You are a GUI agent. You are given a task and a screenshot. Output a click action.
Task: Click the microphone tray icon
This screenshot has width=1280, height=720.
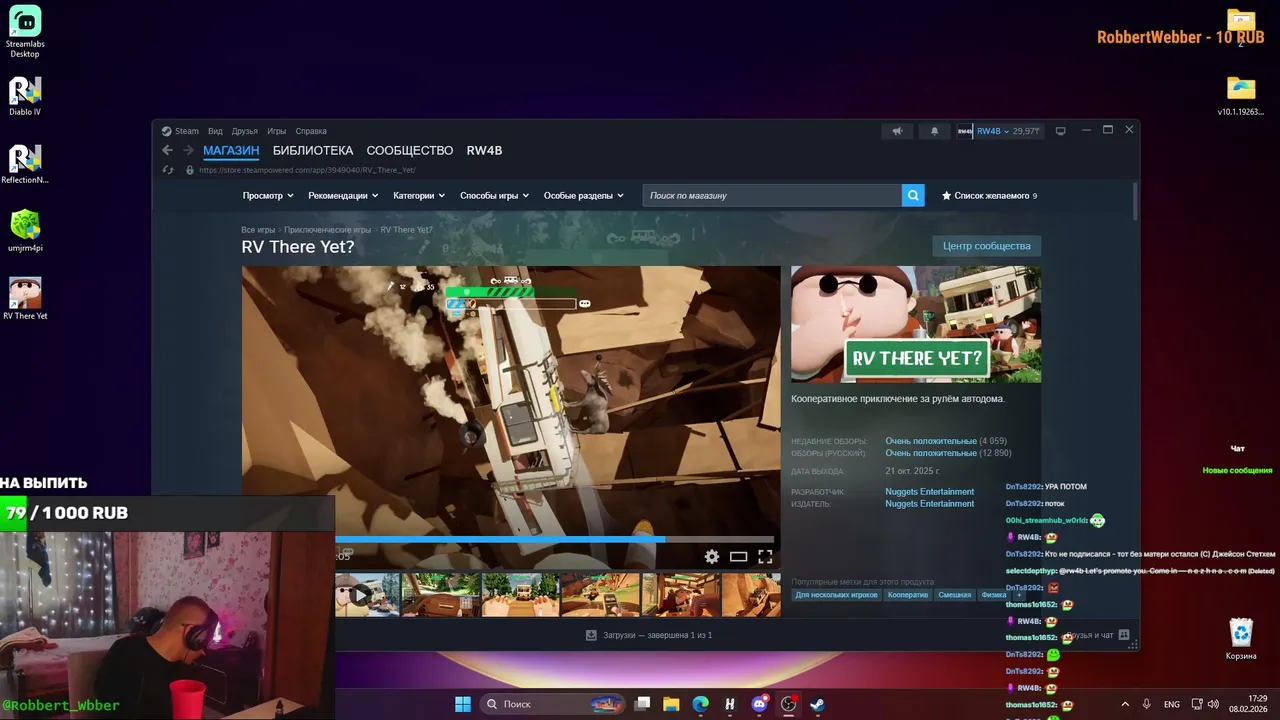(x=1147, y=704)
